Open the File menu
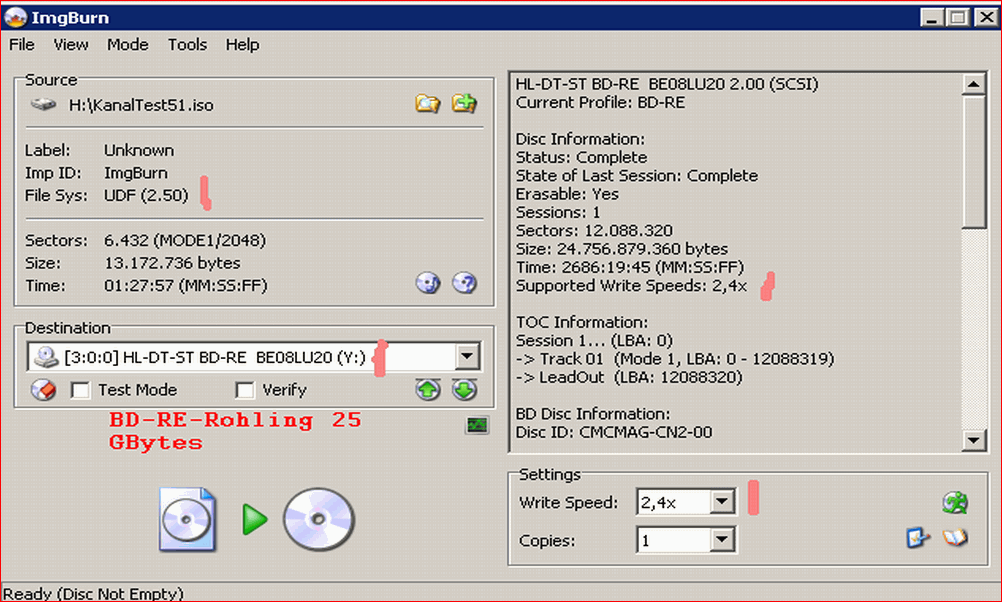The image size is (1002, 602). 22,44
